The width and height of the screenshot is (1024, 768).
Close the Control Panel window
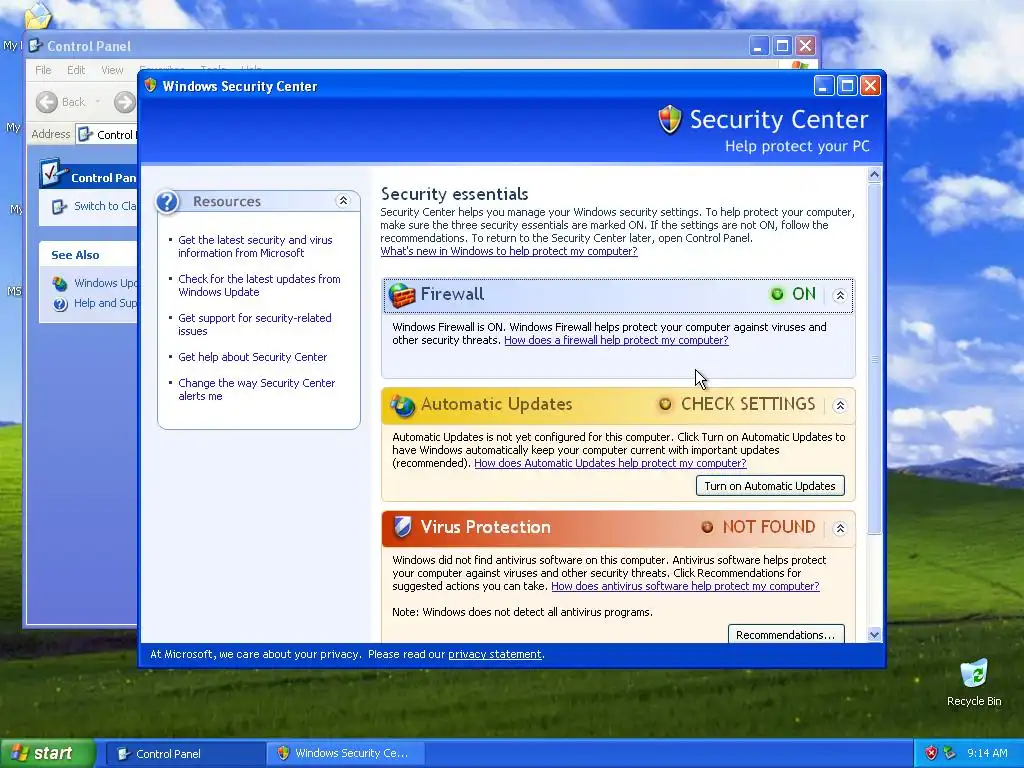pyautogui.click(x=806, y=46)
